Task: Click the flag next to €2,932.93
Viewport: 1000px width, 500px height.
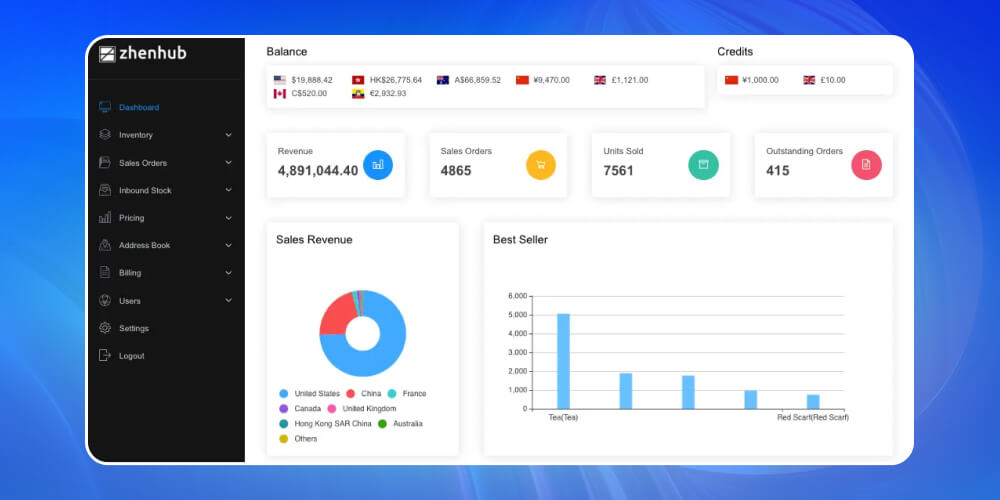Action: click(358, 94)
